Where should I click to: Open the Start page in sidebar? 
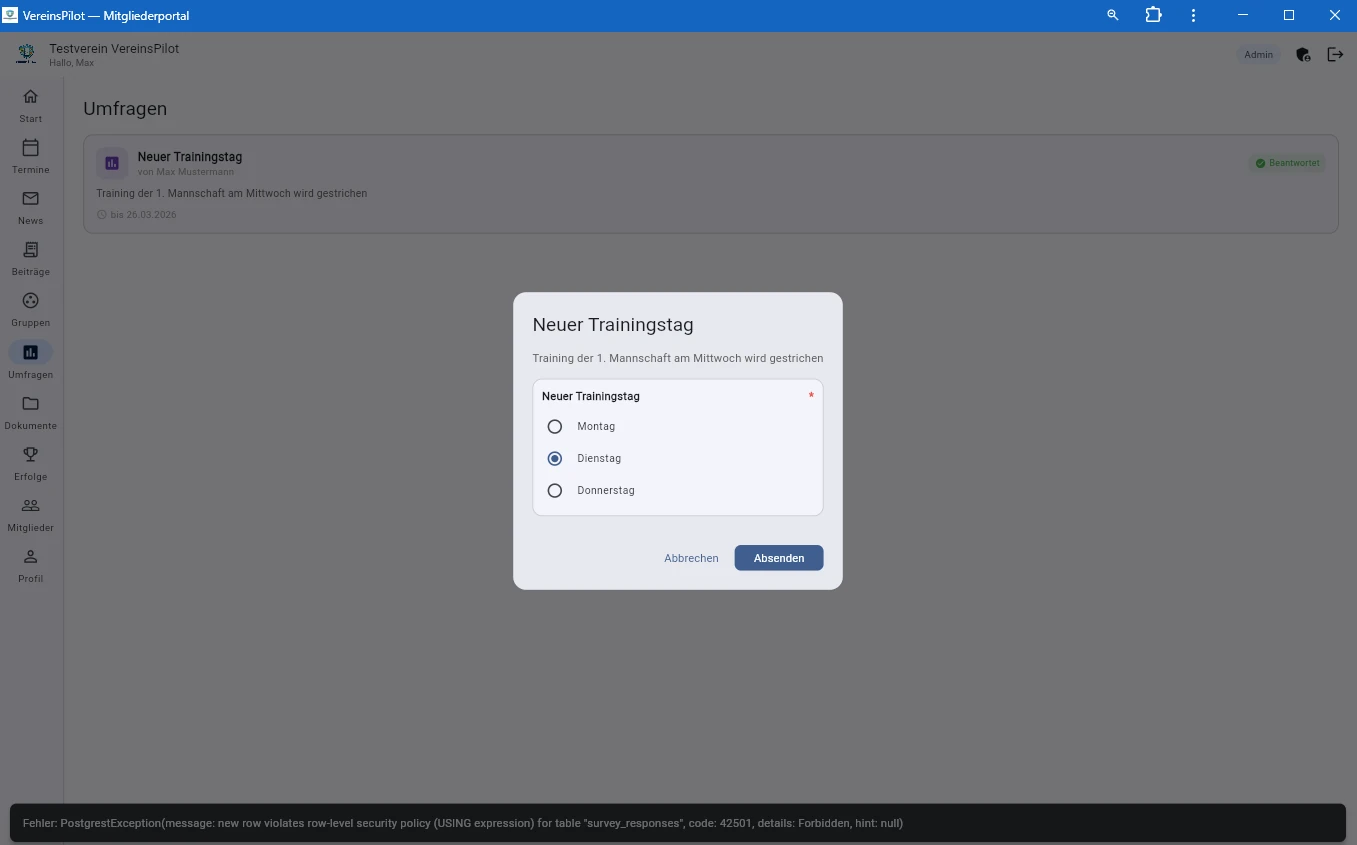pyautogui.click(x=30, y=104)
